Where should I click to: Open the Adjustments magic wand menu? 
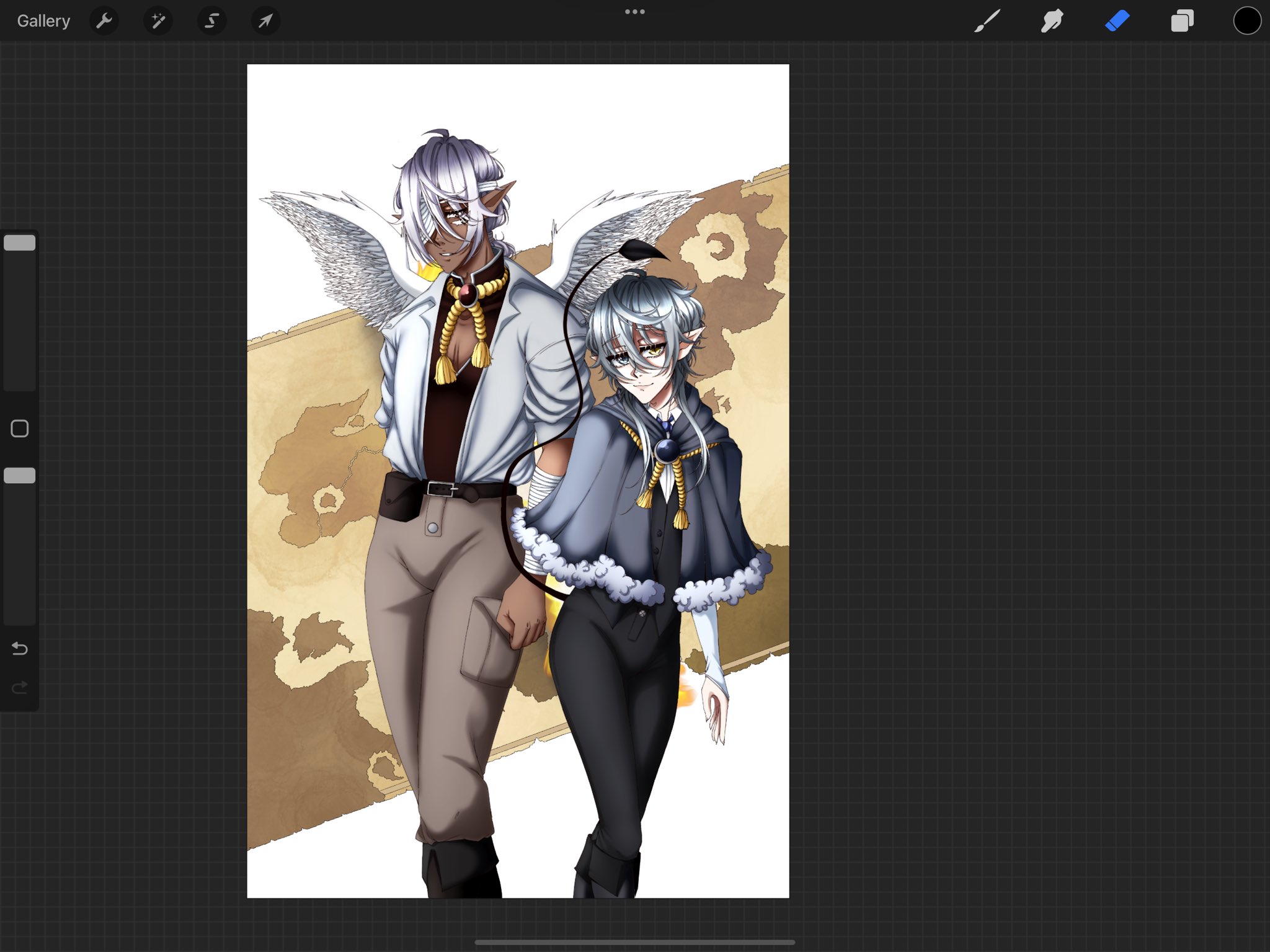click(158, 21)
